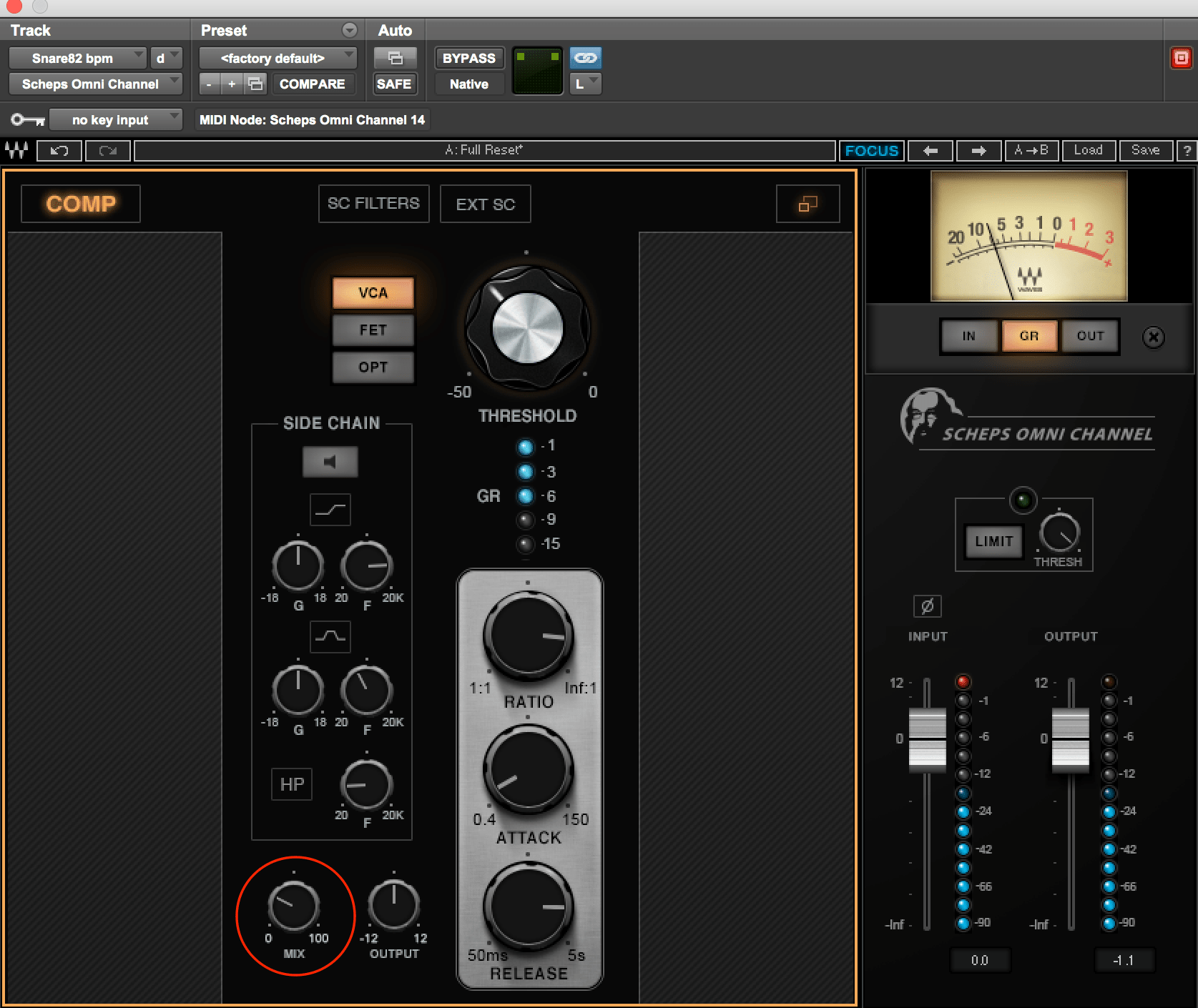
Task: Click the BYPASS button
Action: tap(469, 58)
